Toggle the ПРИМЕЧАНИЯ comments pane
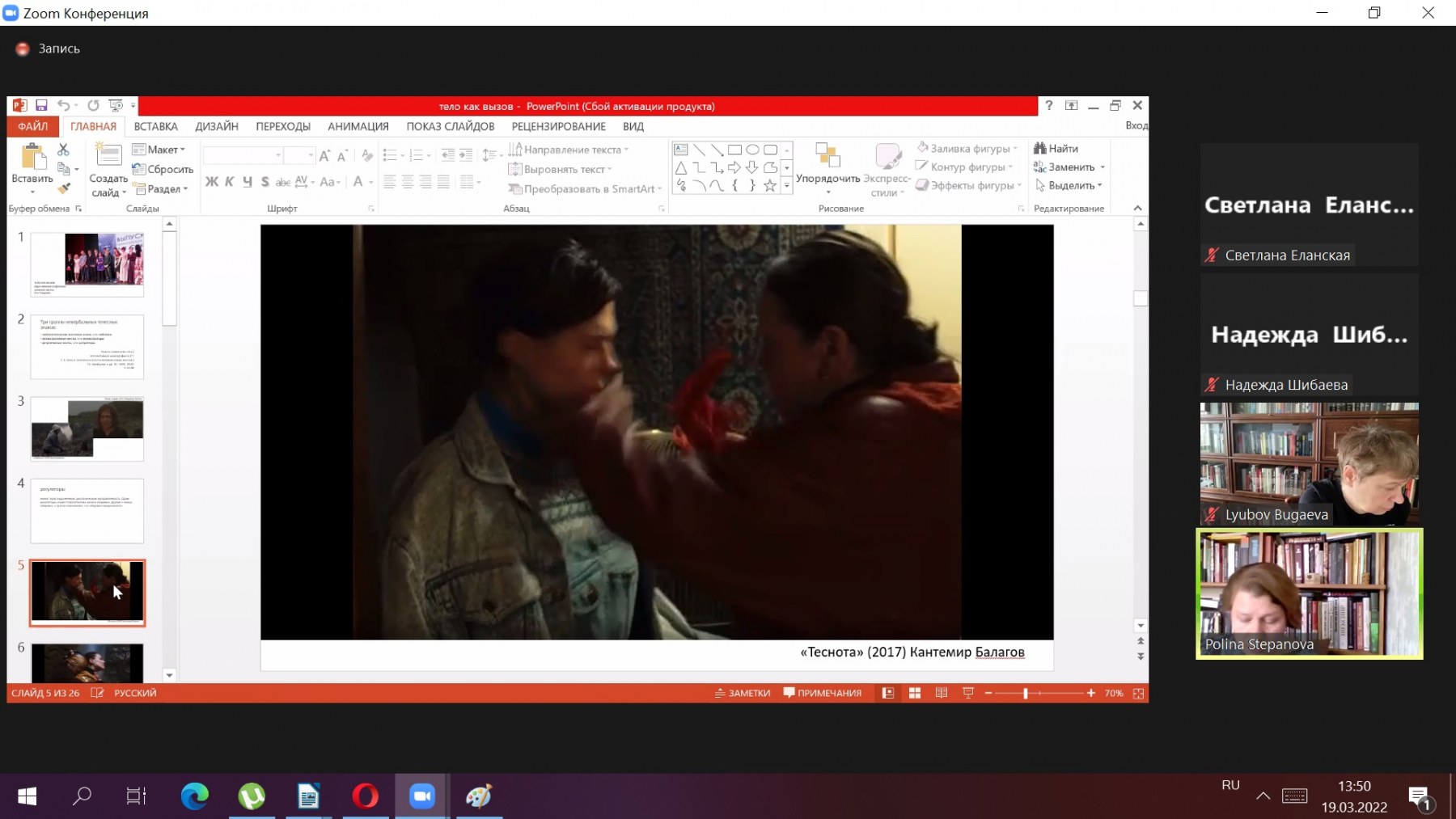This screenshot has height=819, width=1456. click(823, 693)
